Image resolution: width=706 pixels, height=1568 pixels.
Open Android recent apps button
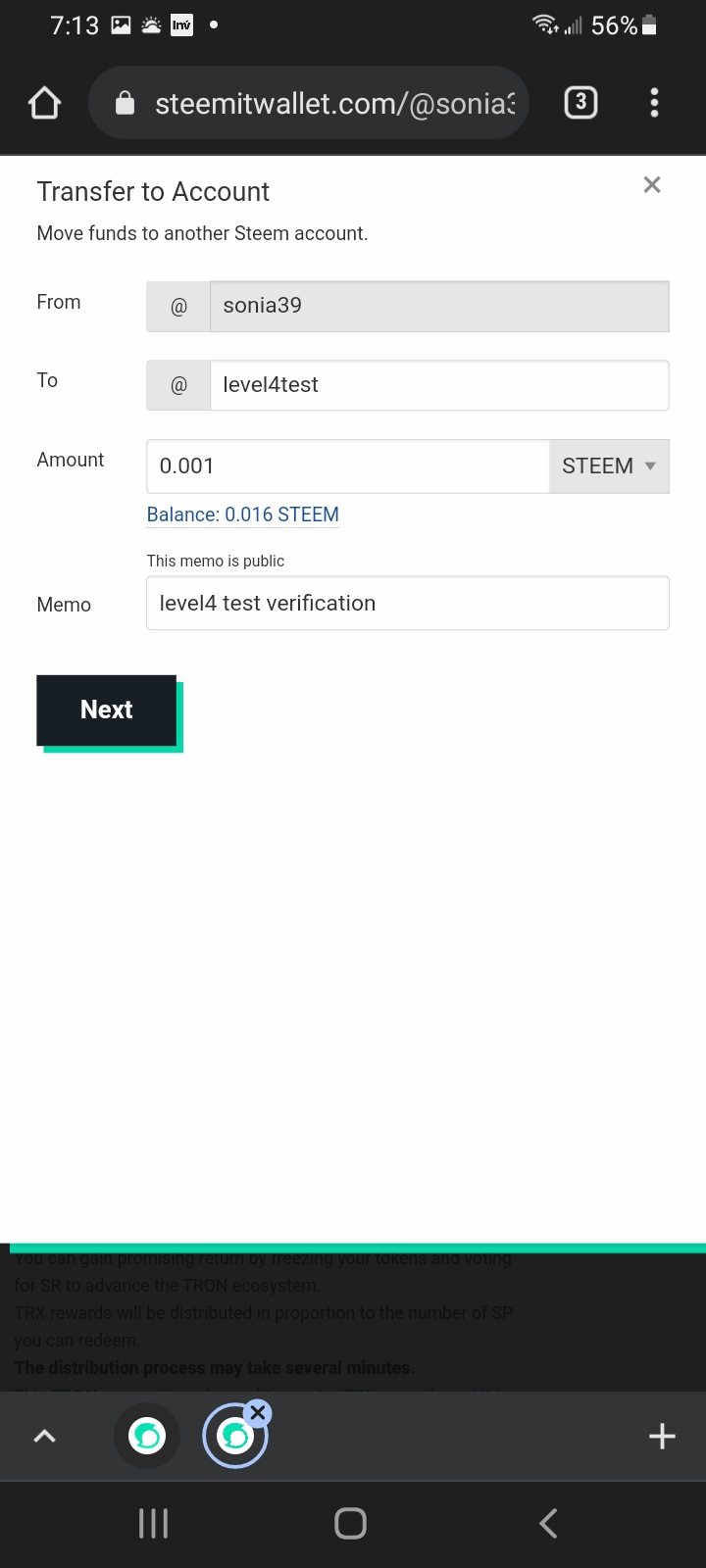[153, 1523]
